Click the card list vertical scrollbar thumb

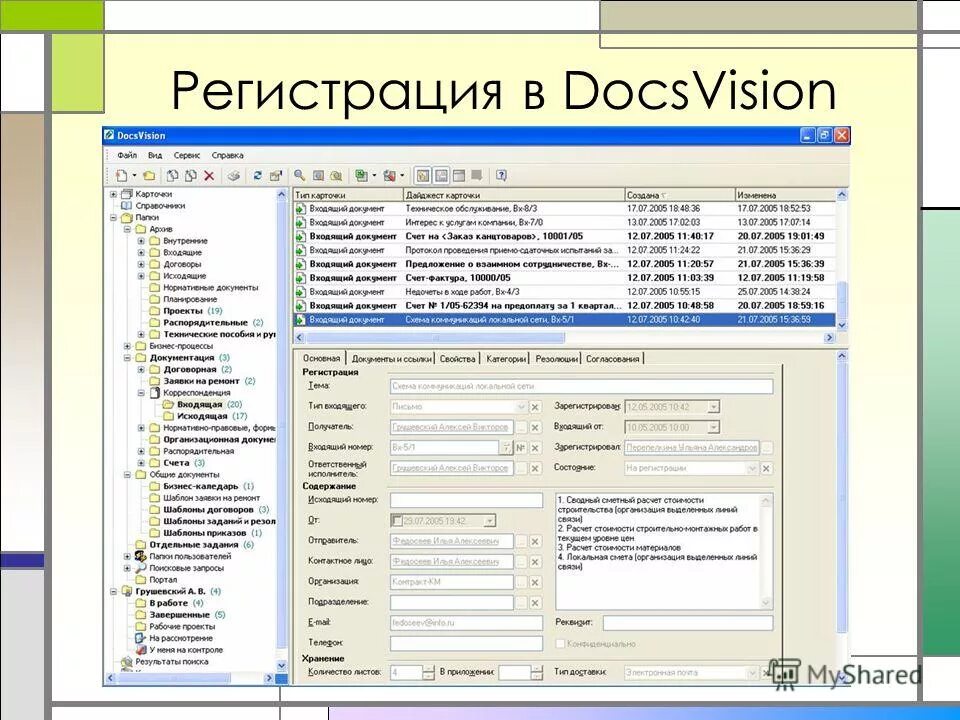pos(842,300)
